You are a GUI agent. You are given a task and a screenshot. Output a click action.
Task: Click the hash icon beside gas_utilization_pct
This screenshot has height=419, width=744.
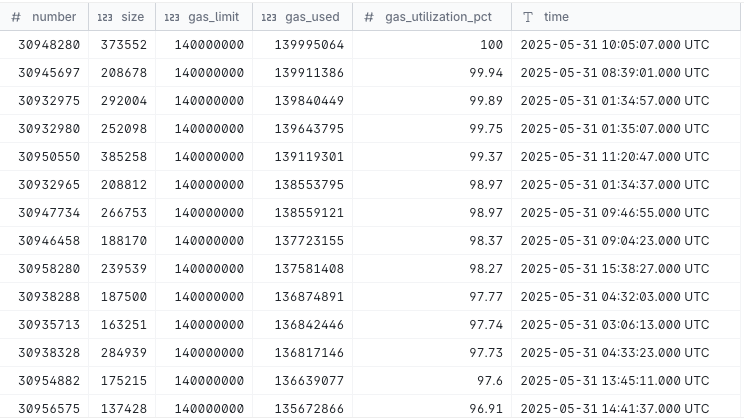[369, 17]
